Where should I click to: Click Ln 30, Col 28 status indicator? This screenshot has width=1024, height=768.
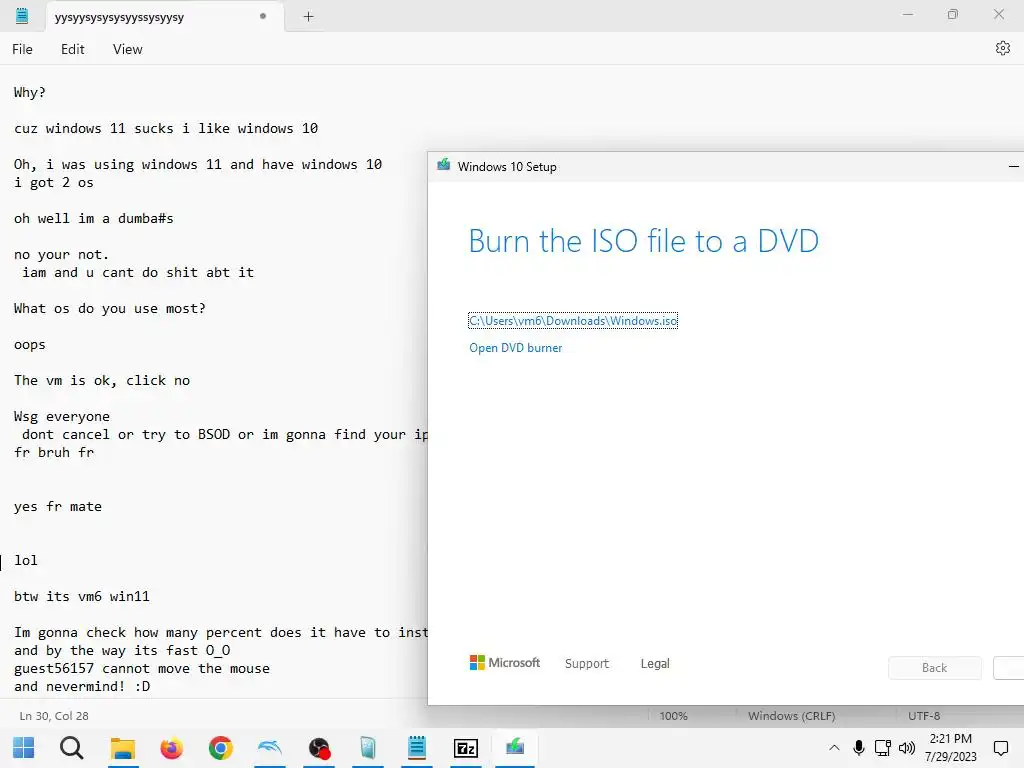click(x=54, y=716)
